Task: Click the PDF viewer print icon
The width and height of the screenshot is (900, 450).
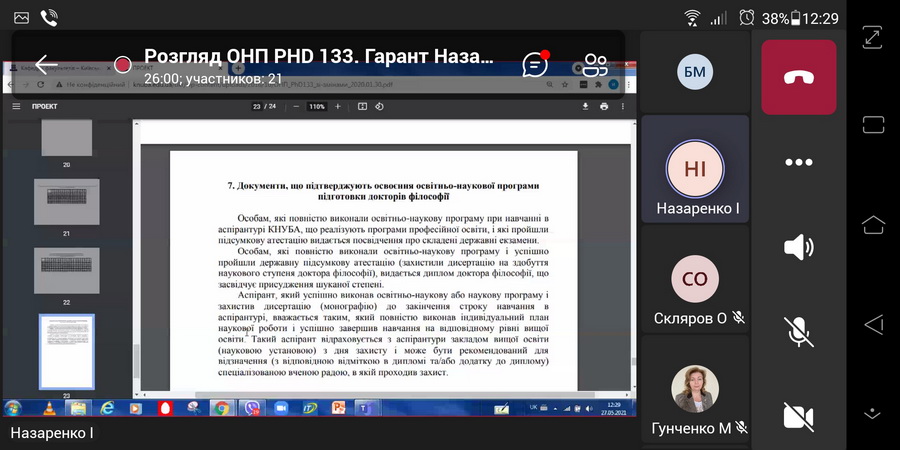Action: pyautogui.click(x=604, y=106)
